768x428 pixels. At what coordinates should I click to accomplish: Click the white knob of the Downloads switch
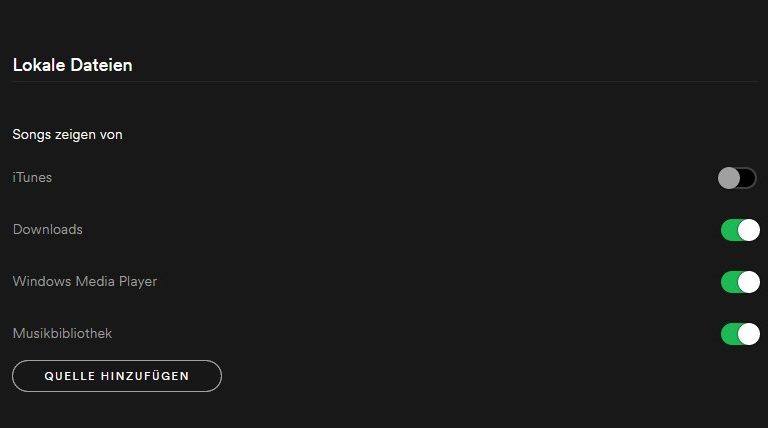[749, 230]
